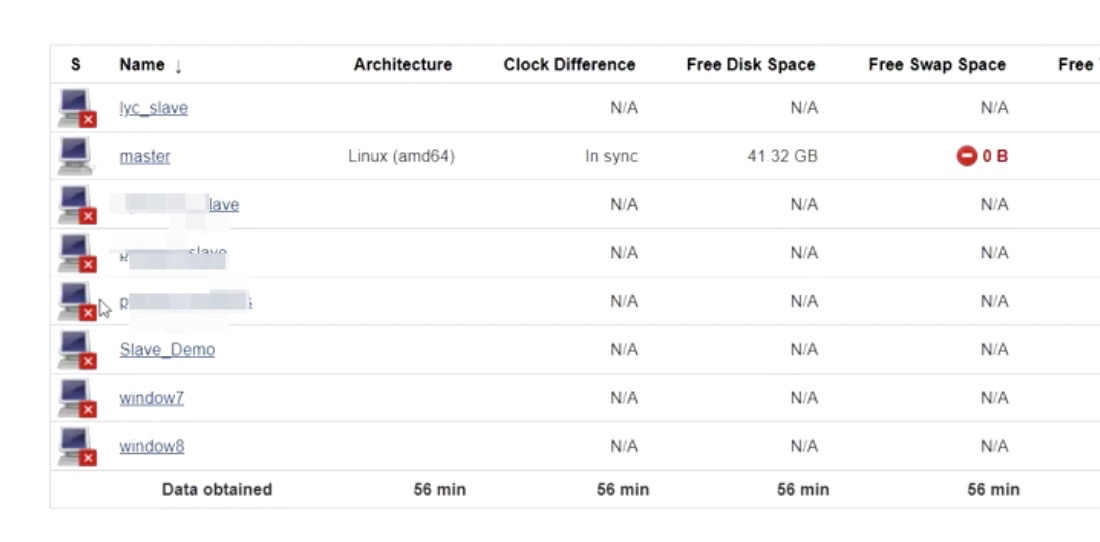Open the window8 node link

(151, 446)
